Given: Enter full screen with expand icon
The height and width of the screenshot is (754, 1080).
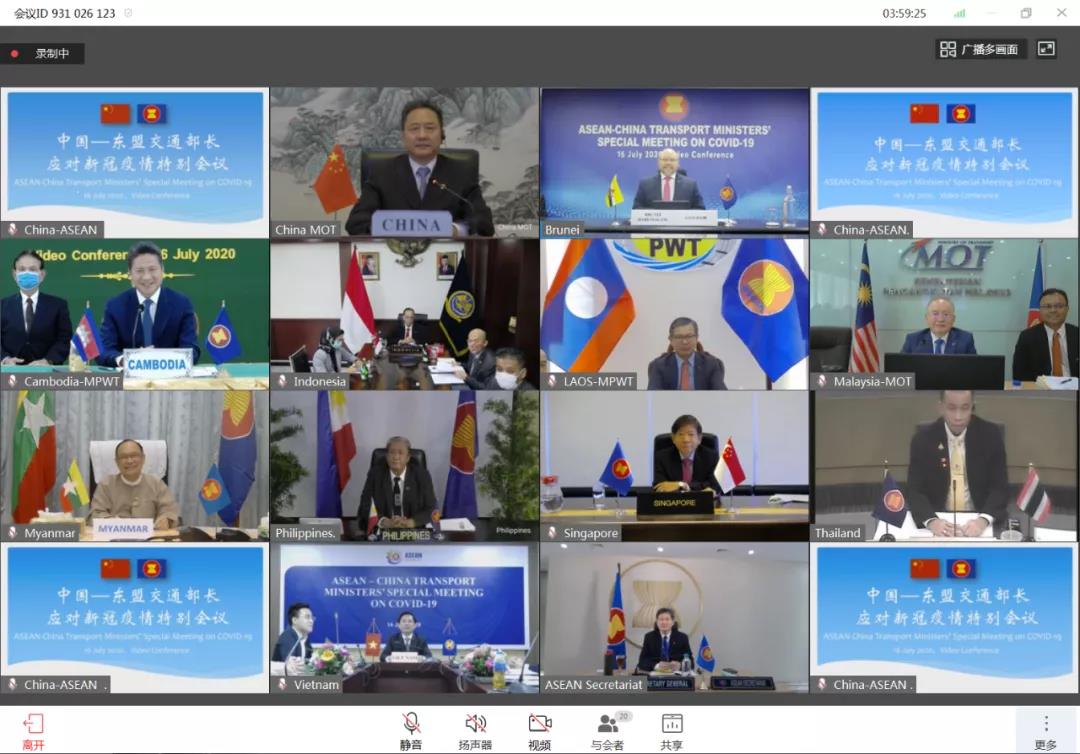Looking at the screenshot, I should click(x=1046, y=49).
